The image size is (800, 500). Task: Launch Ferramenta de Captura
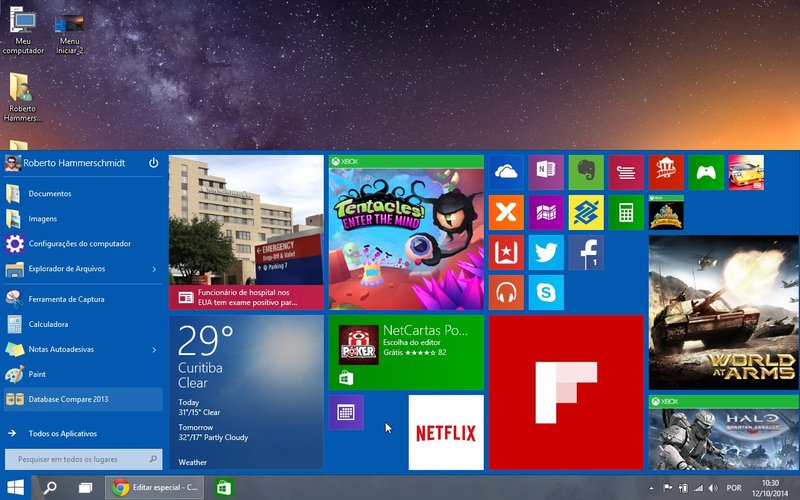point(84,299)
